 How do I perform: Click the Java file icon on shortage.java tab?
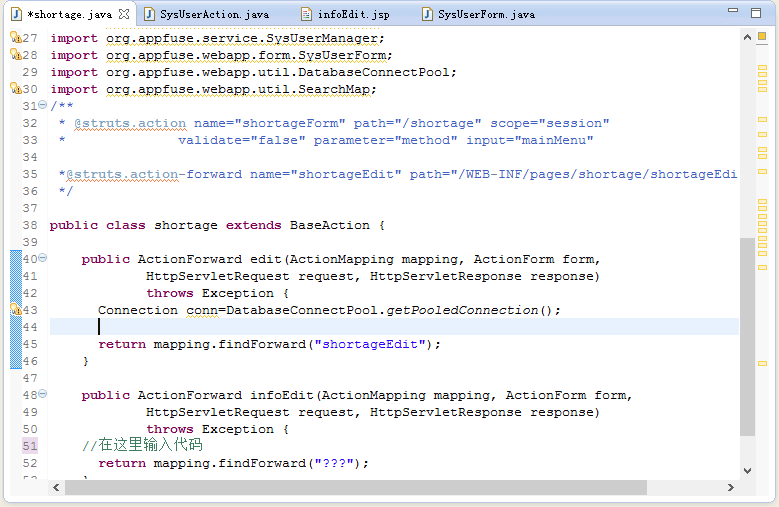16,14
